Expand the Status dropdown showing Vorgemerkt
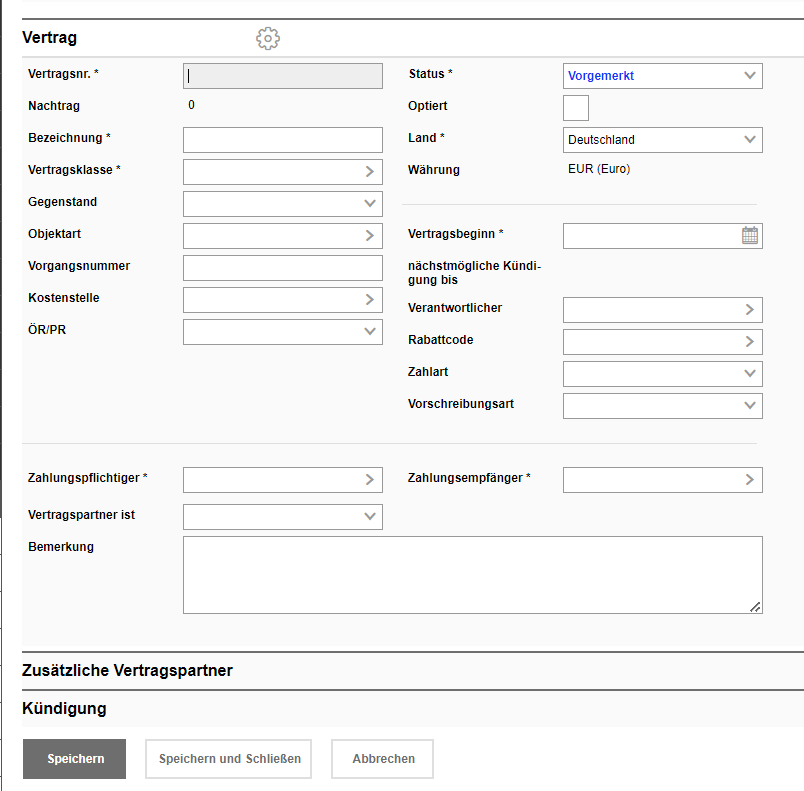Viewport: 804px width, 791px height. 662,76
